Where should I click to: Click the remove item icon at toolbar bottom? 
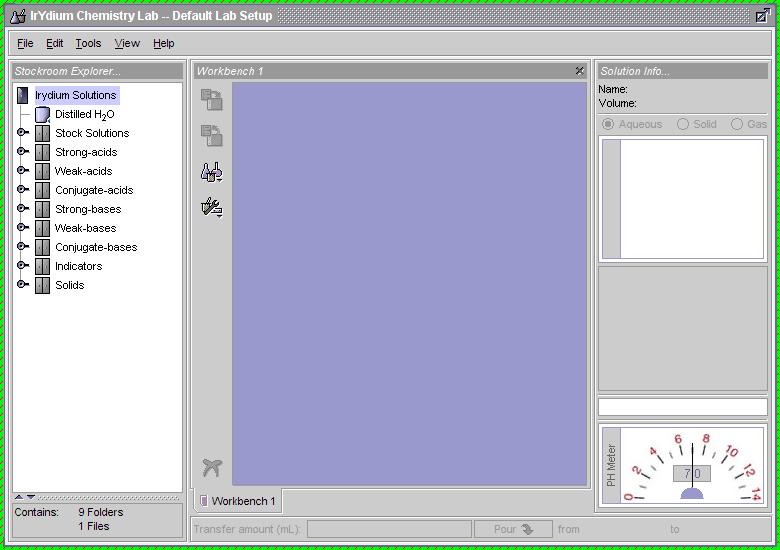point(212,467)
